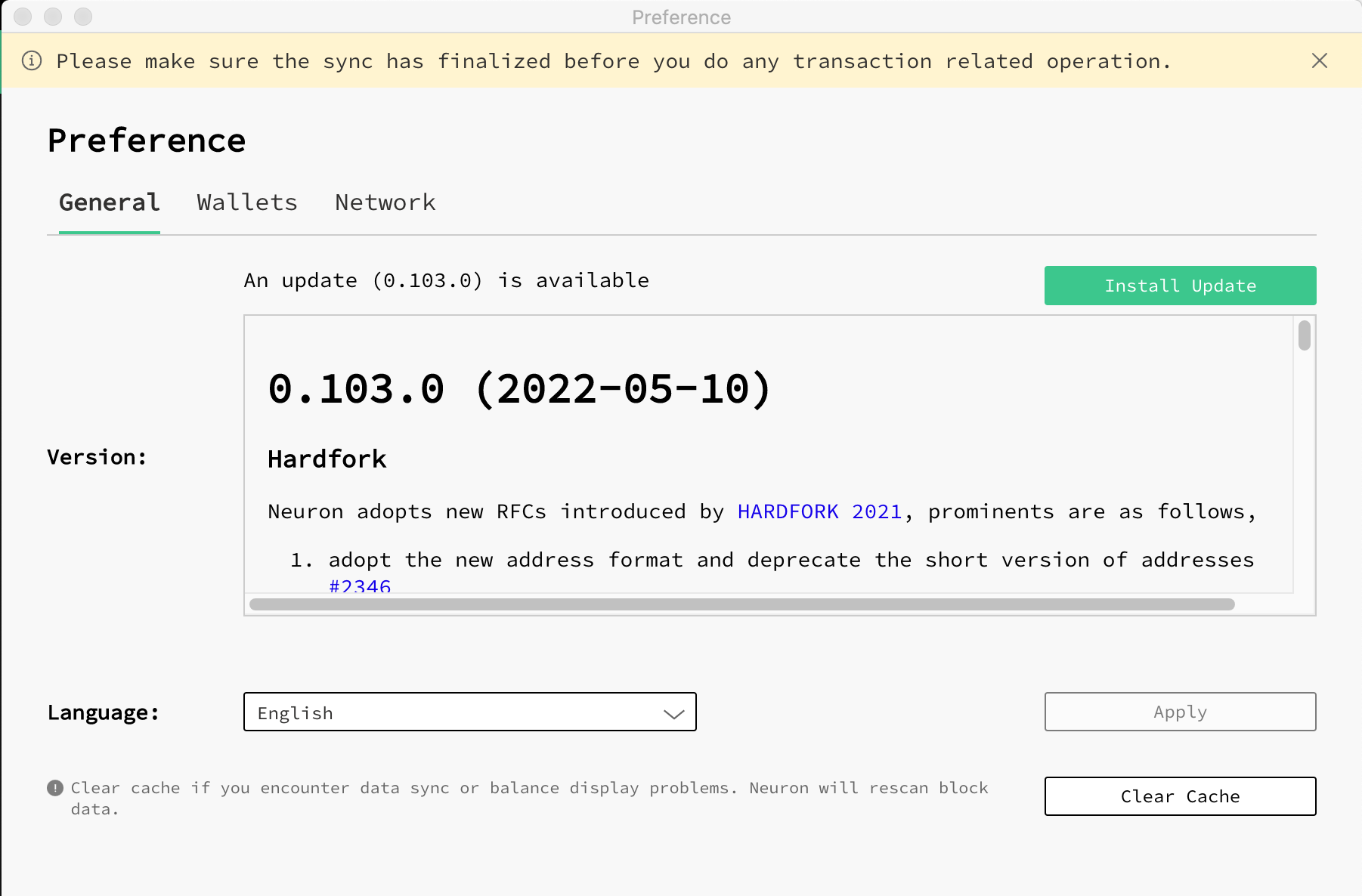Click the "An update (0.103.0) is available" text
The width and height of the screenshot is (1362, 896).
447,280
